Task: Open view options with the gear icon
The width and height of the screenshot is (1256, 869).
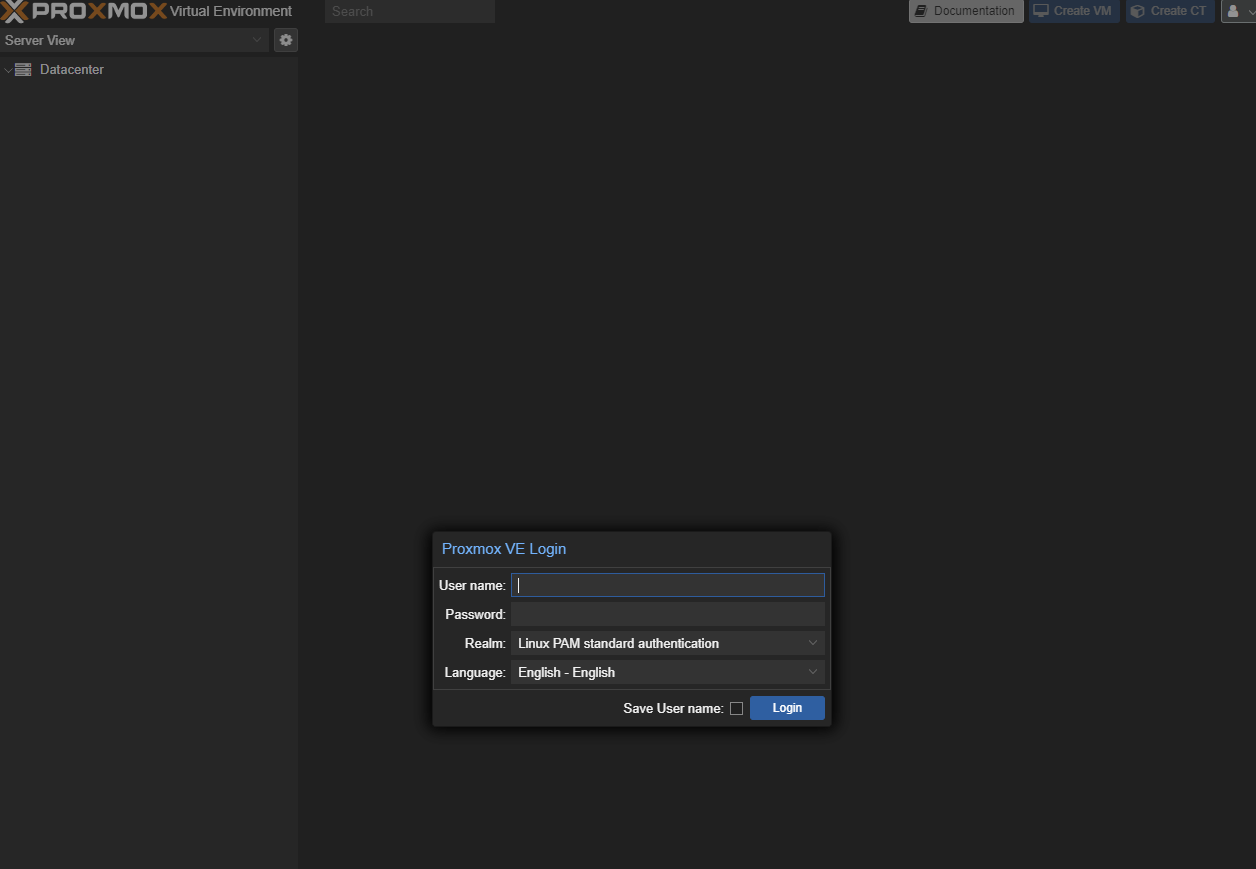Action: [x=285, y=40]
